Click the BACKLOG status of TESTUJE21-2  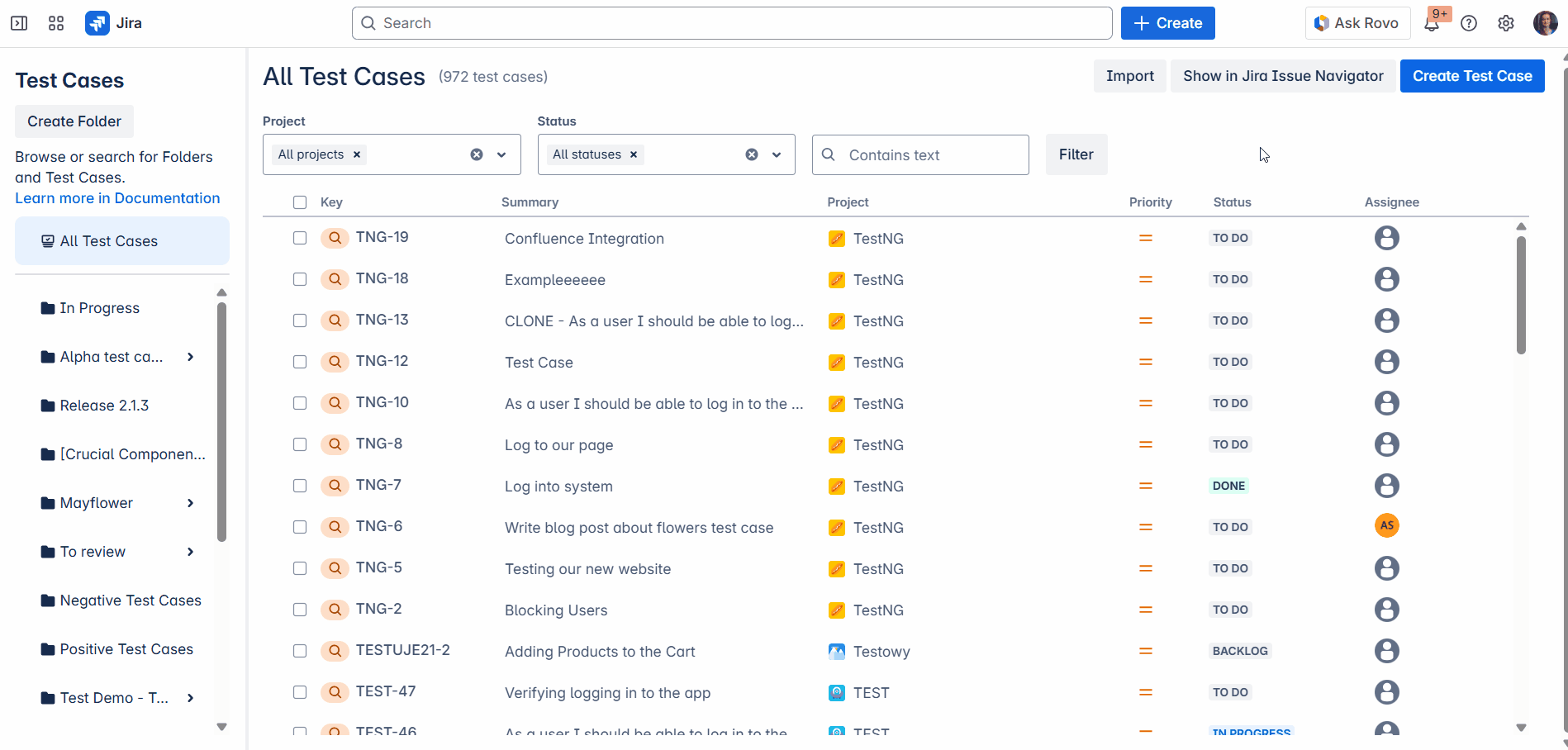tap(1240, 651)
